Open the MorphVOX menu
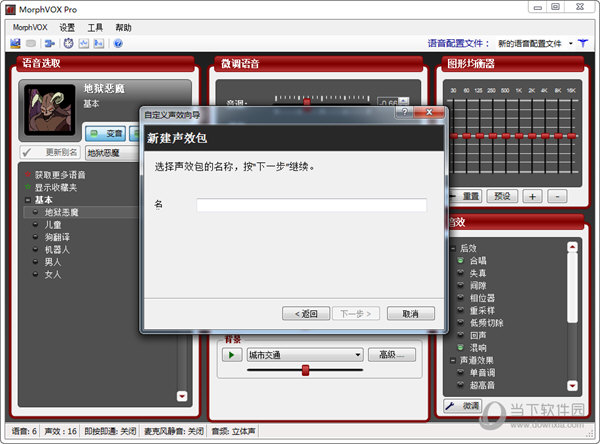Viewport: 600px width, 444px height. pos(30,28)
